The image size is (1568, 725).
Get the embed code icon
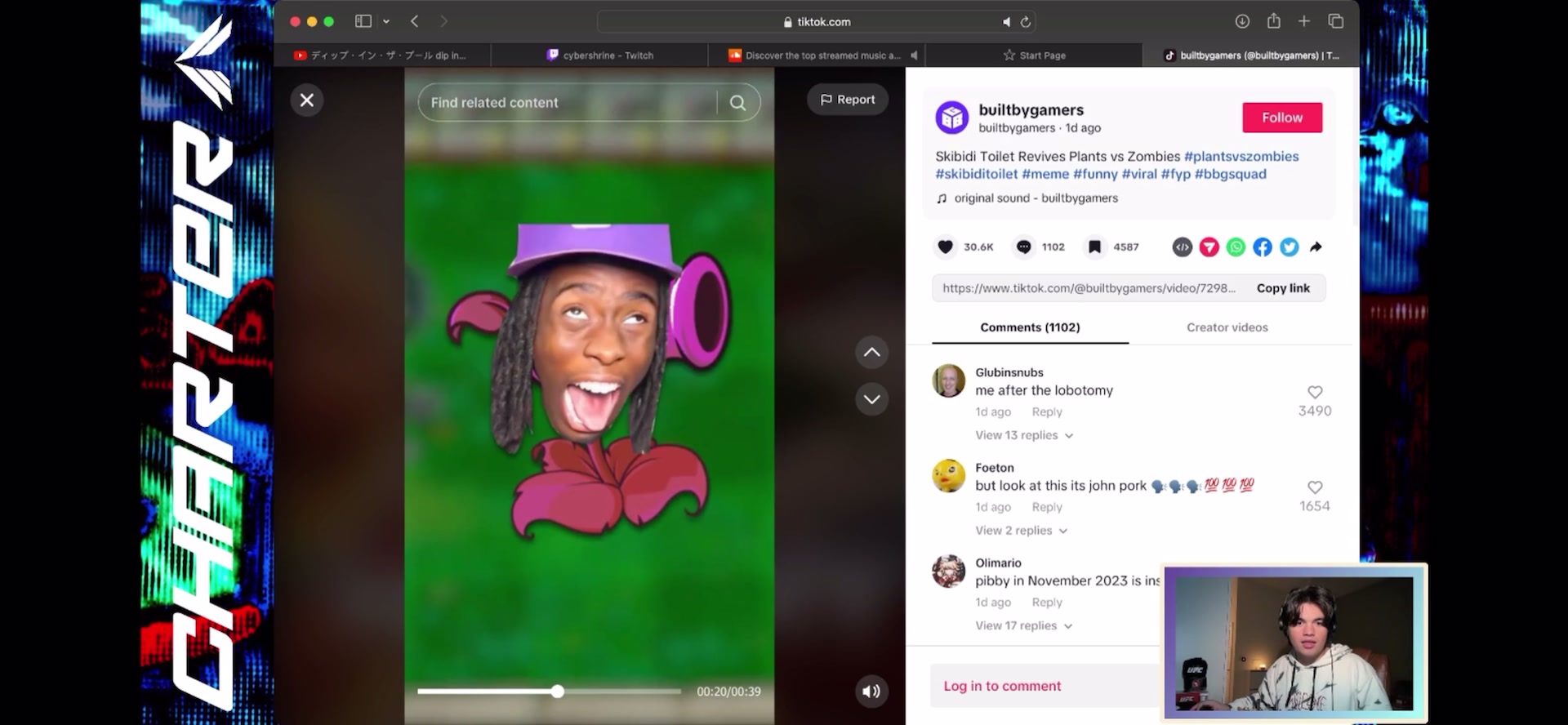pos(1182,247)
